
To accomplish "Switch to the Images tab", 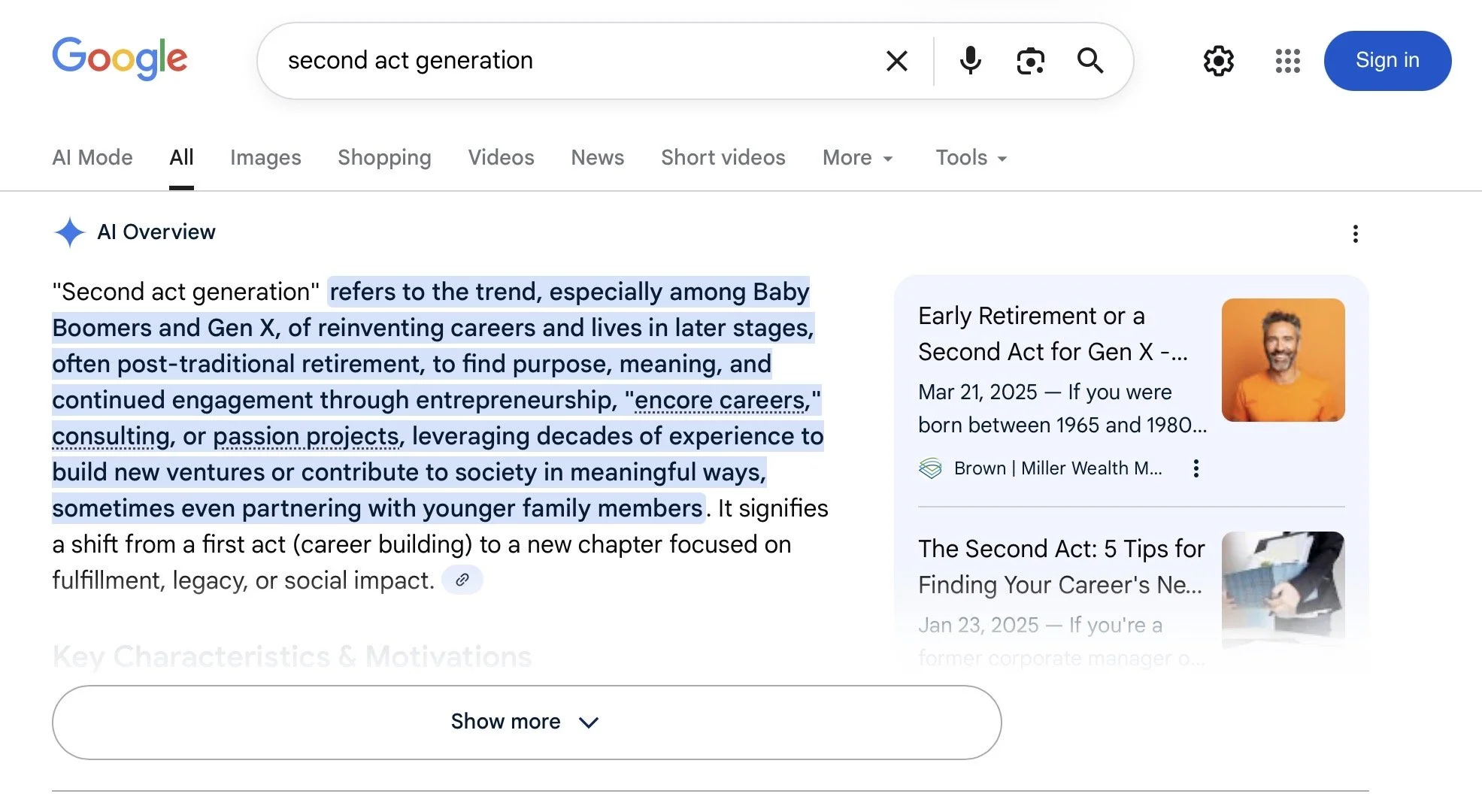I will [x=265, y=158].
